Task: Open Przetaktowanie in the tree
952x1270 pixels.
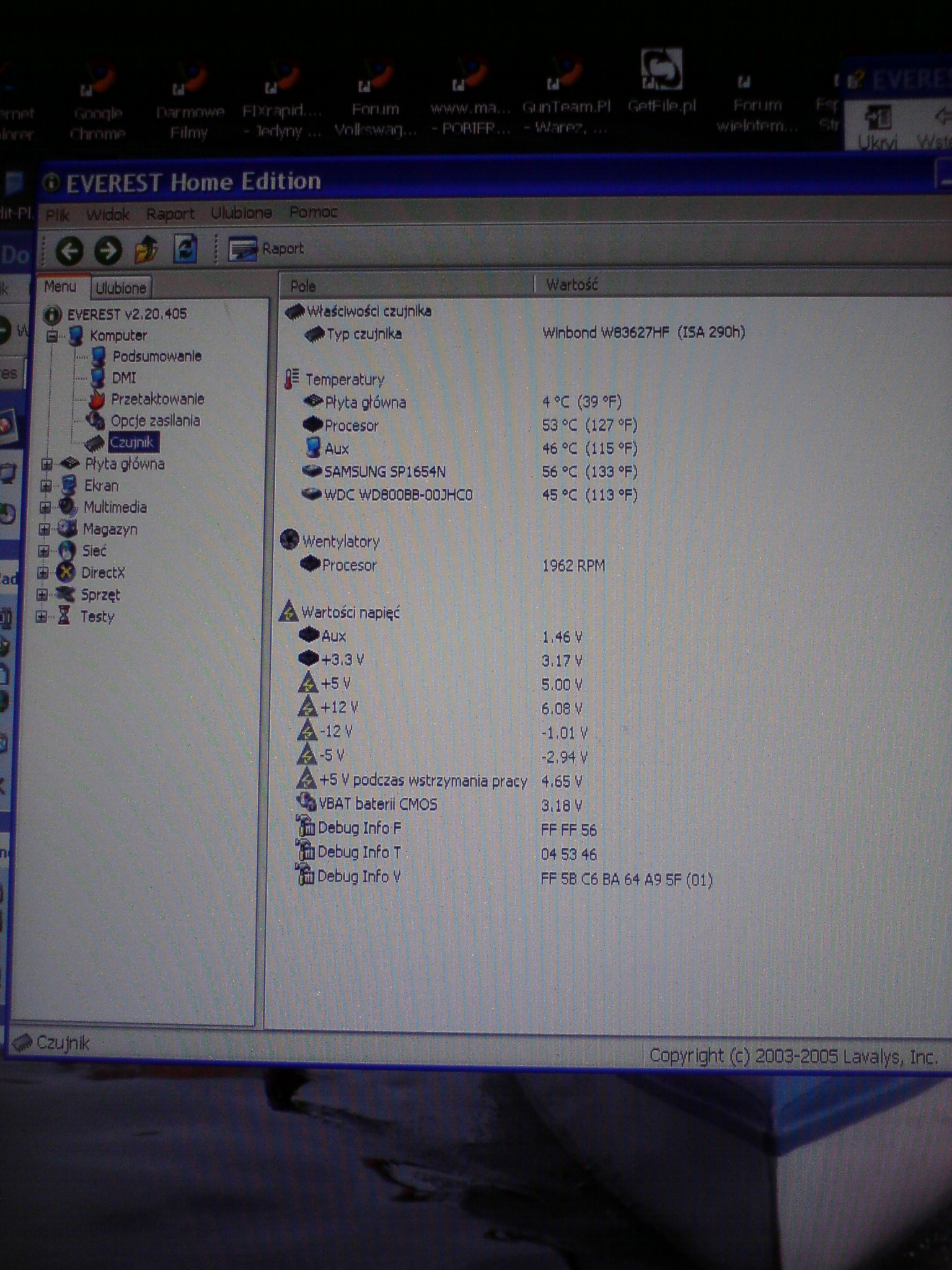Action: [157, 399]
